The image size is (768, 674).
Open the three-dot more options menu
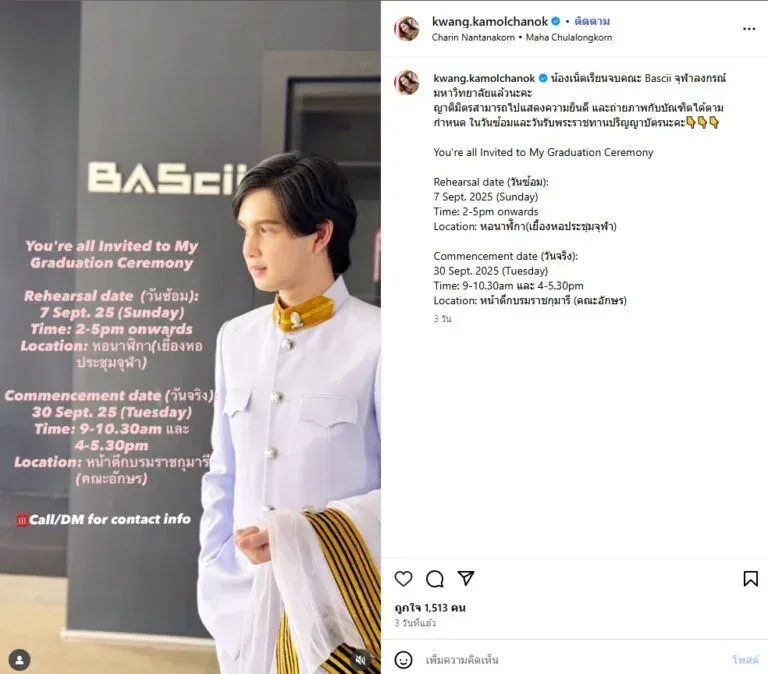pyautogui.click(x=749, y=29)
